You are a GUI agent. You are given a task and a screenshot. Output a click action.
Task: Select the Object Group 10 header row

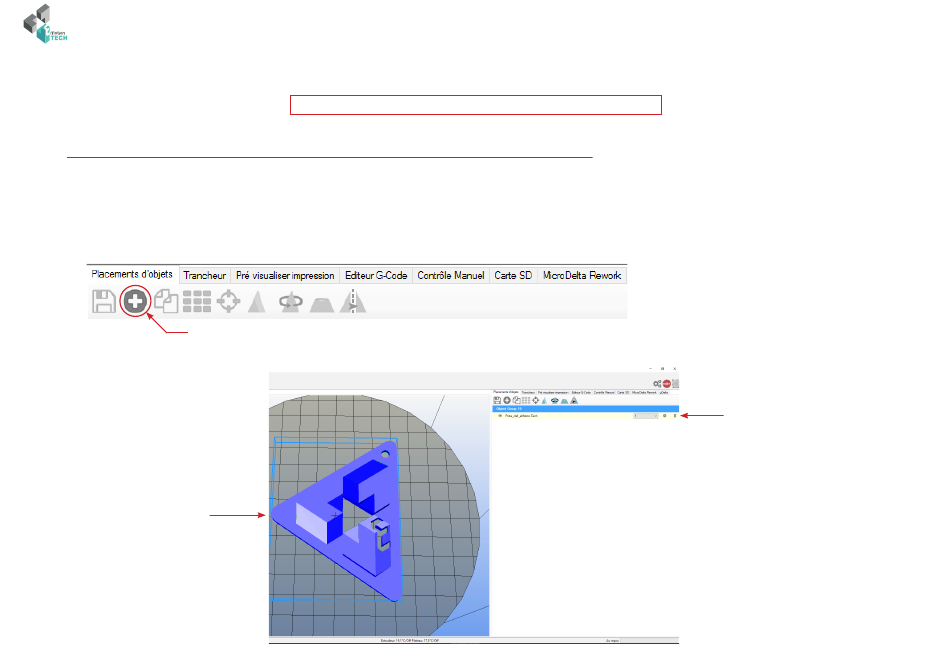click(585, 408)
